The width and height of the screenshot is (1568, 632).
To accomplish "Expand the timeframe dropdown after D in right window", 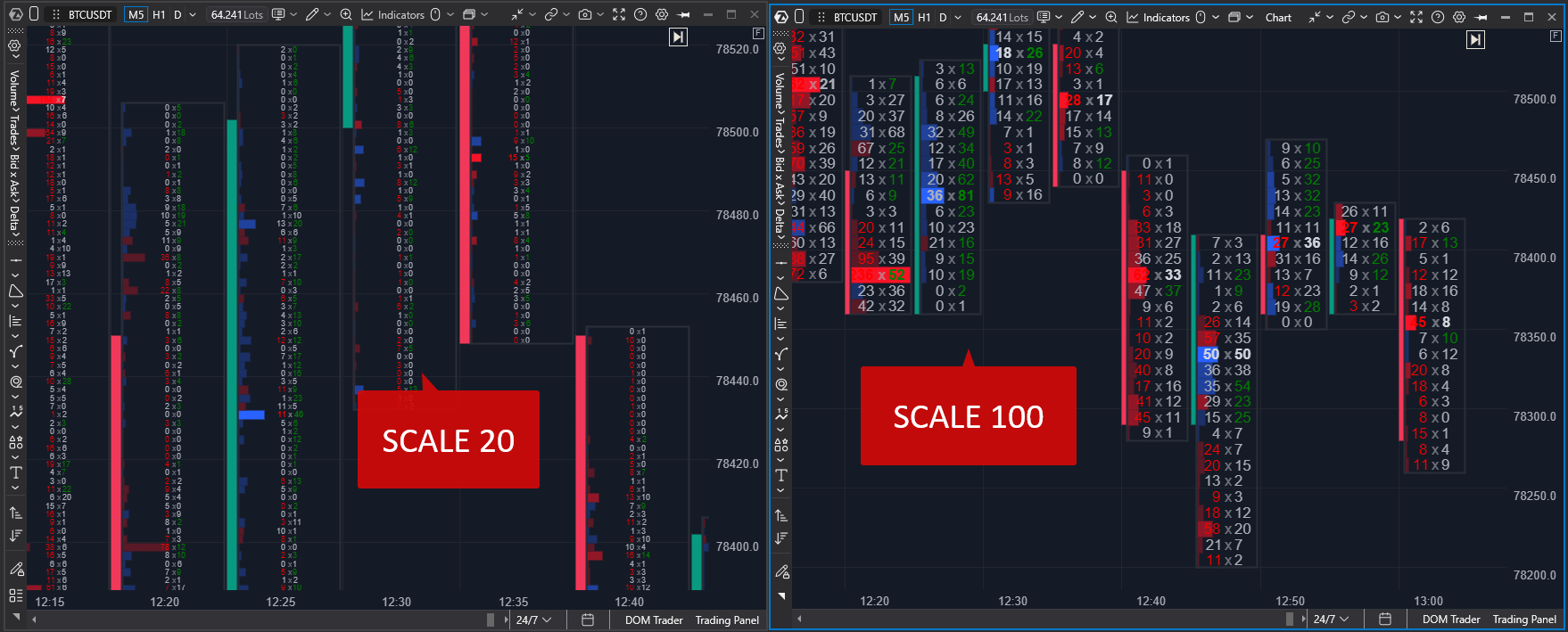I will tap(958, 17).
